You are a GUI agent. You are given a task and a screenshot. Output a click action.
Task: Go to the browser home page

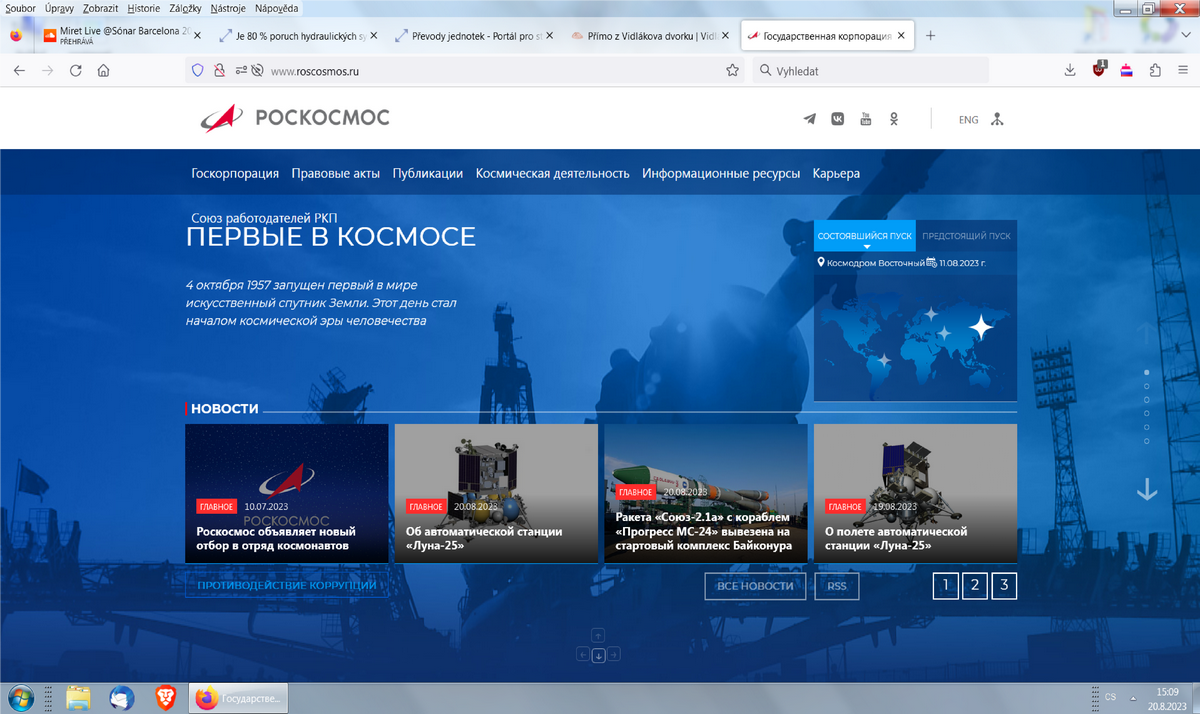coord(103,71)
